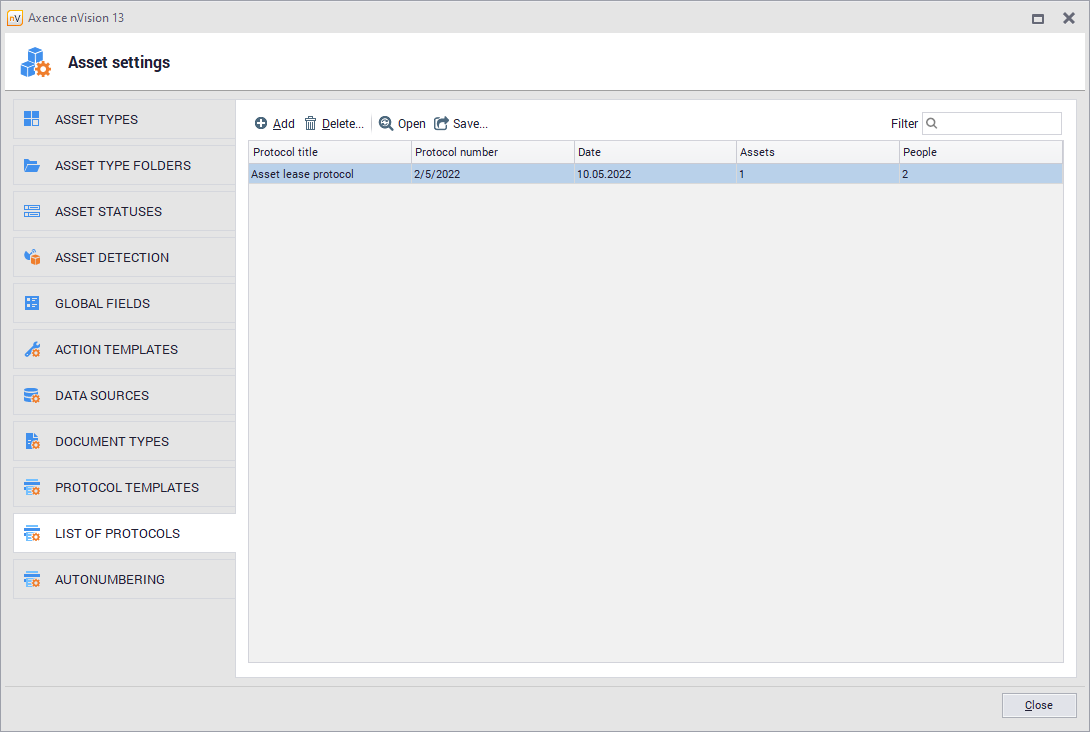Sort list by Date column header
Screen dimensions: 1090x732
655,152
